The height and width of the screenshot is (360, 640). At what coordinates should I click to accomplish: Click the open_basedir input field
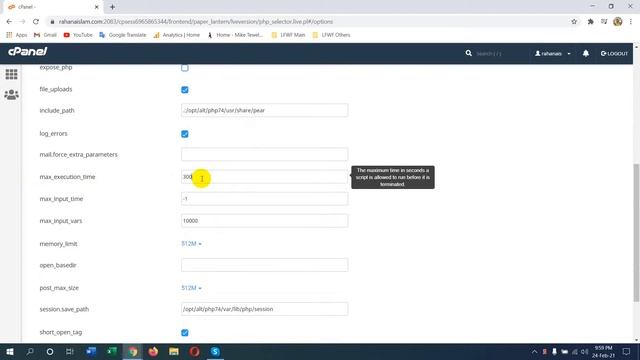click(x=264, y=265)
